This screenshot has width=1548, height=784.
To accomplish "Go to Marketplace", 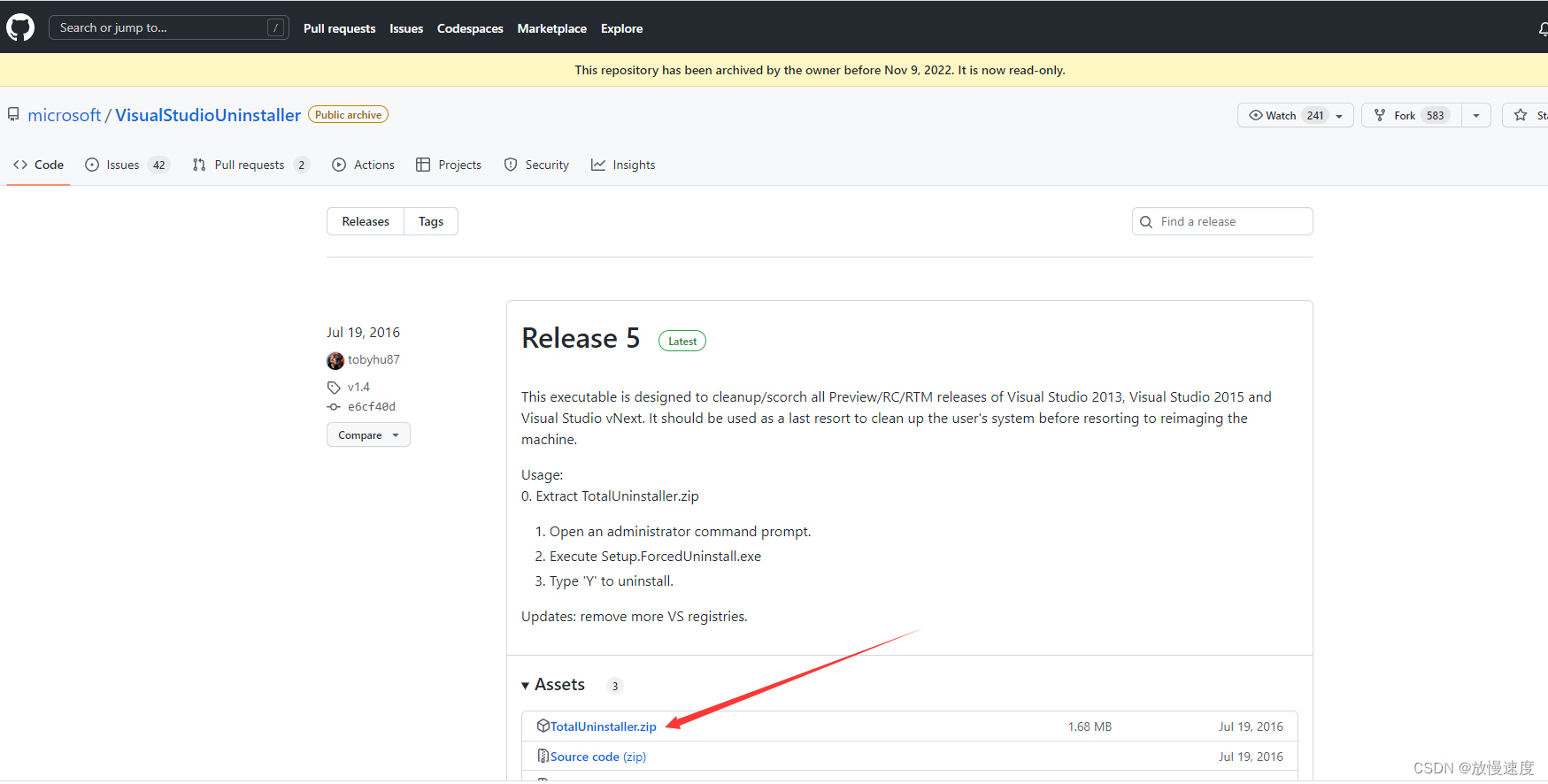I will 551,28.
